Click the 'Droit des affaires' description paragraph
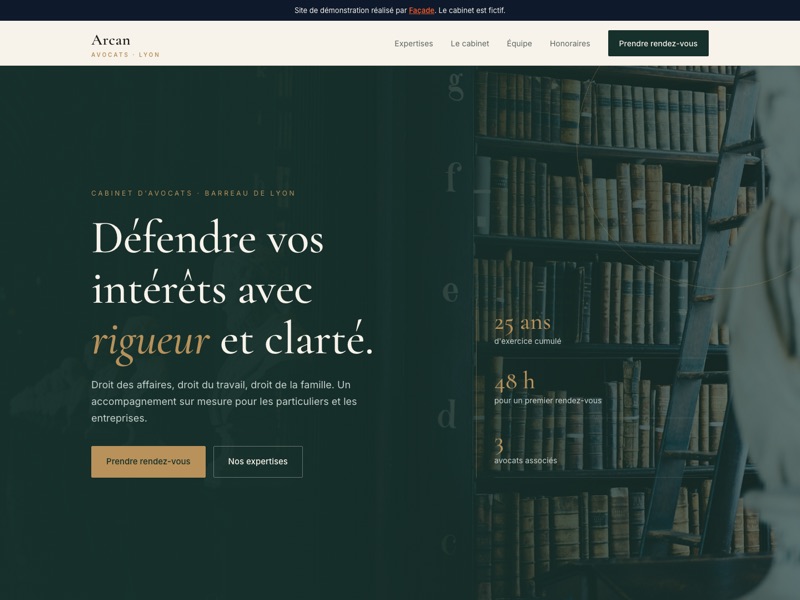 tap(224, 402)
